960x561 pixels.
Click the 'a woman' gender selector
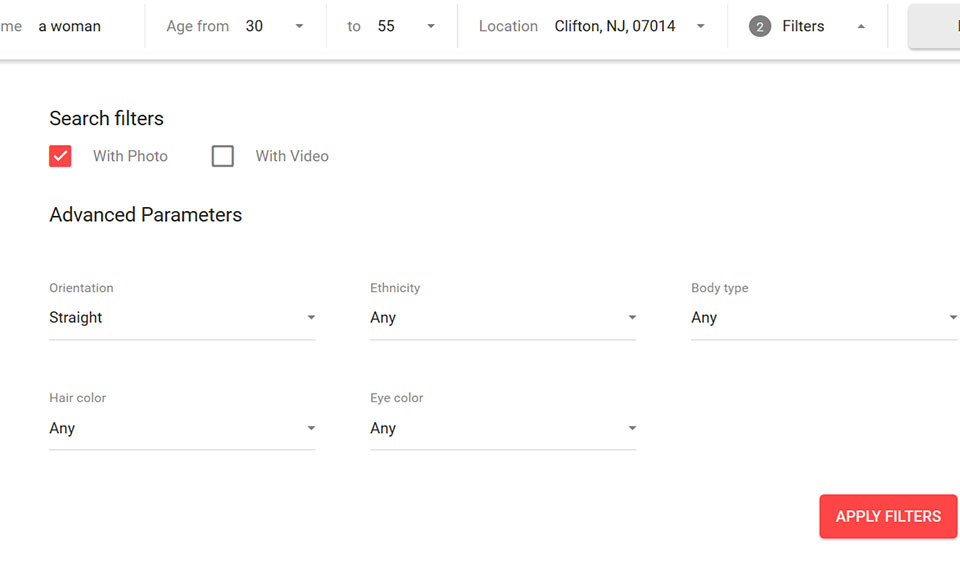[70, 27]
